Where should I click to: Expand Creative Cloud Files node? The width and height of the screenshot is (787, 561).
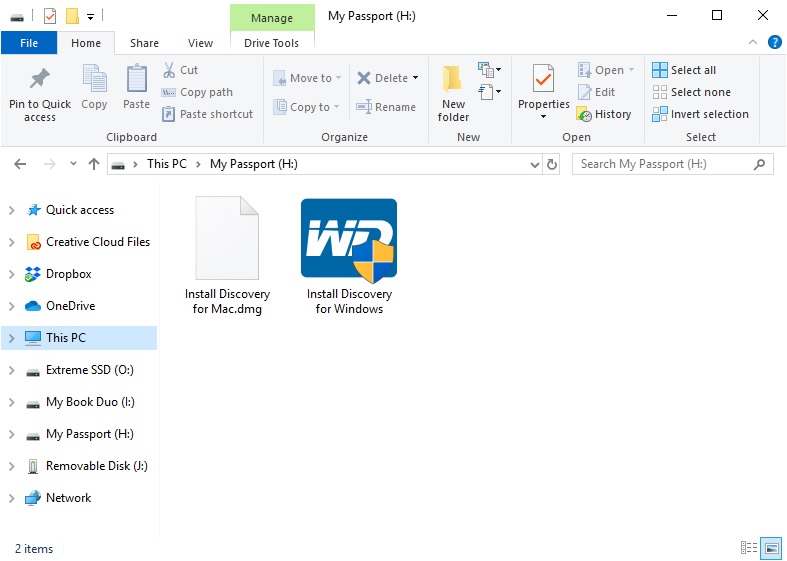point(12,242)
